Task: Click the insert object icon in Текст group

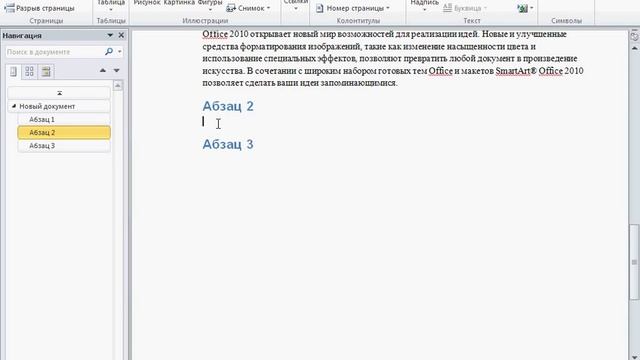Action: 522,8
